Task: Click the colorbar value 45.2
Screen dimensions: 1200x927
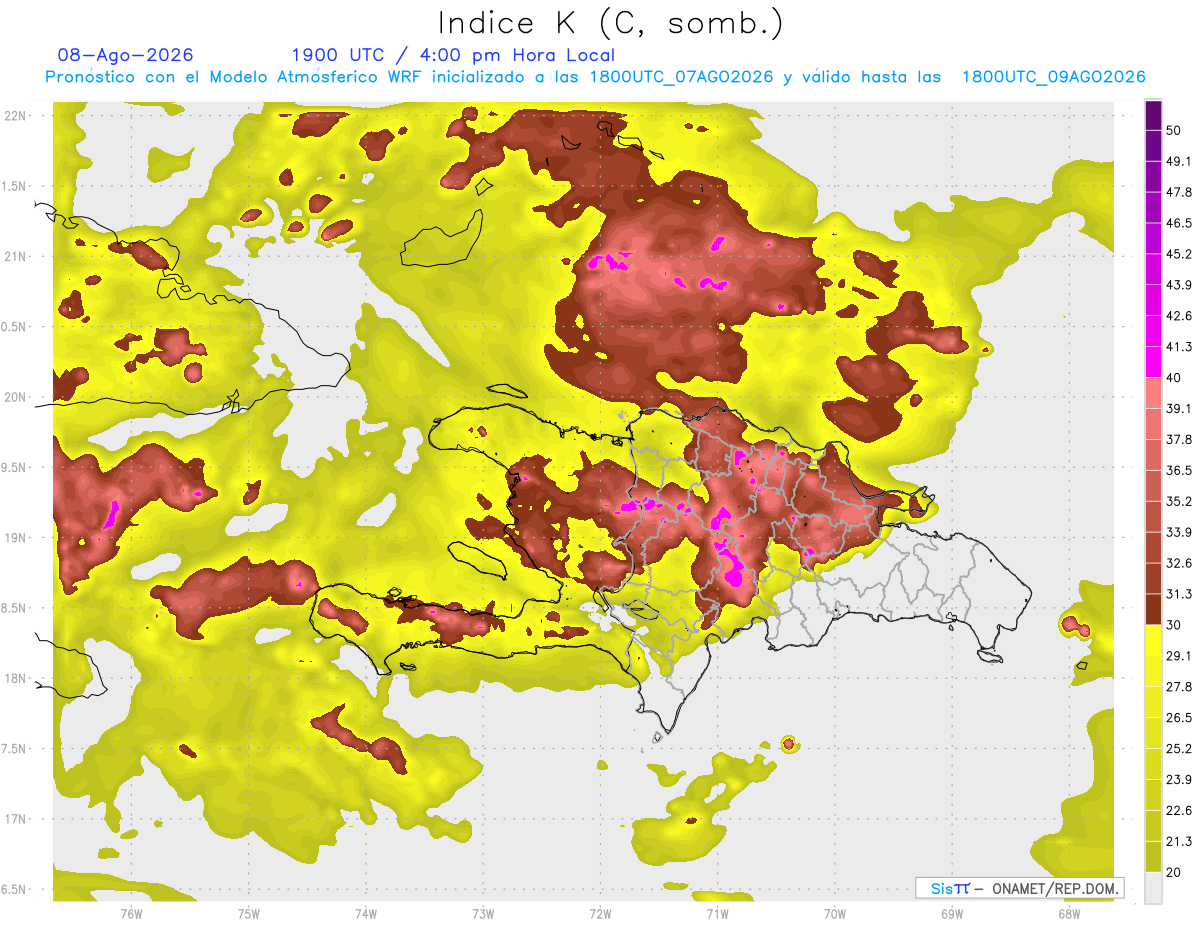Action: 1180,254
